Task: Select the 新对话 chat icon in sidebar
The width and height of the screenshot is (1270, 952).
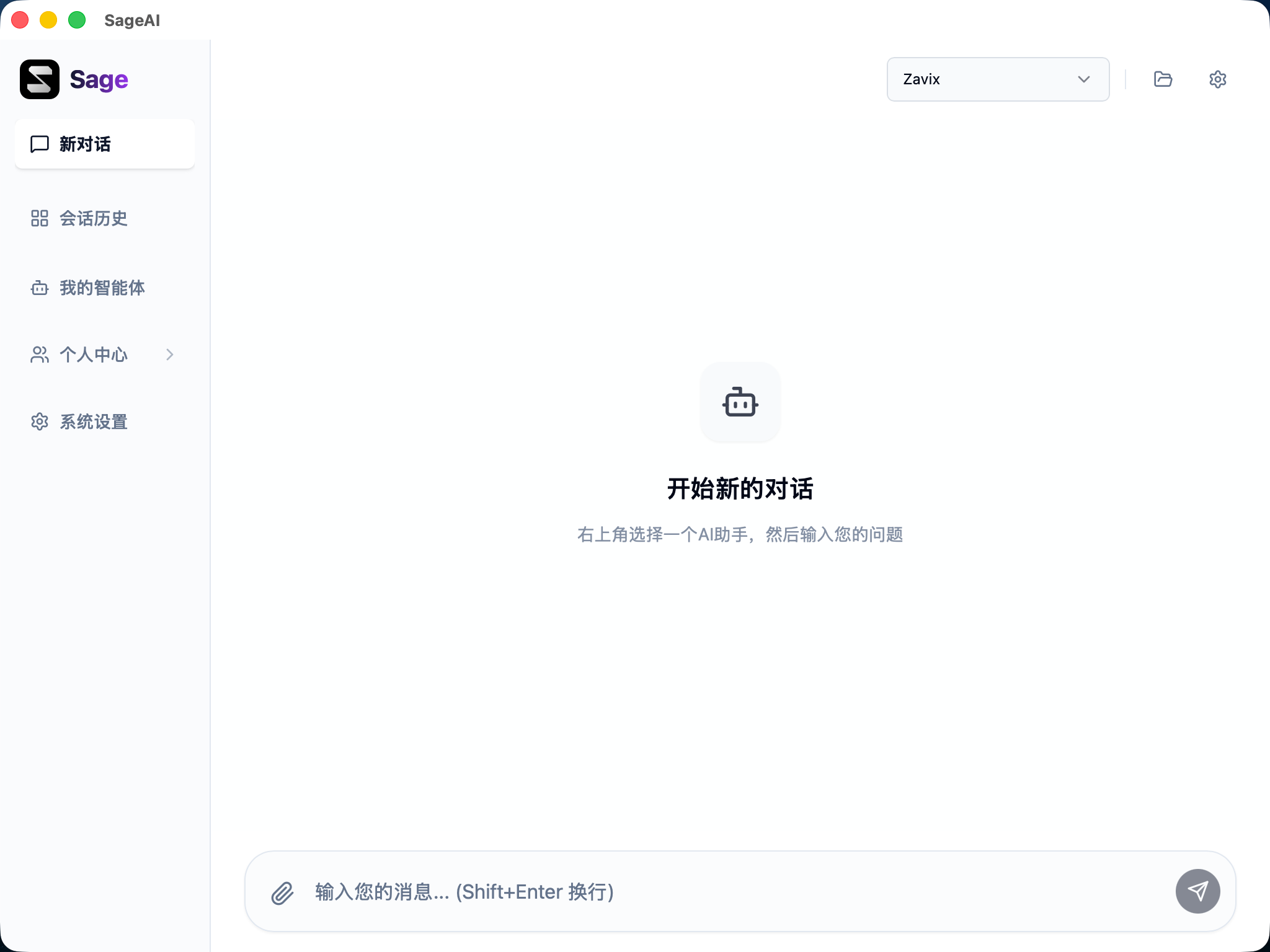Action: [x=39, y=144]
